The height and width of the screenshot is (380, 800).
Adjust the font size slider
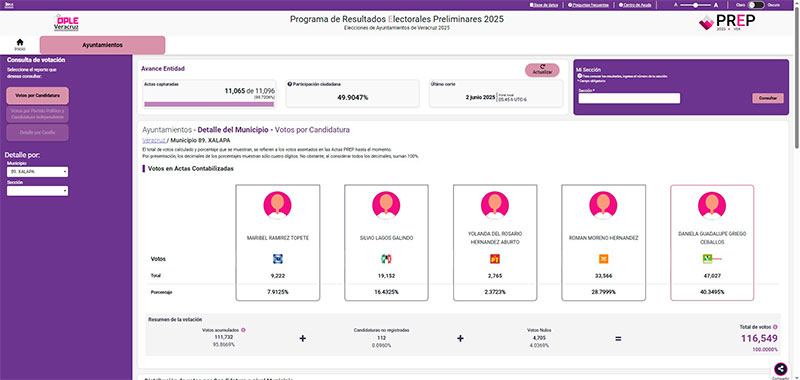[x=695, y=5]
